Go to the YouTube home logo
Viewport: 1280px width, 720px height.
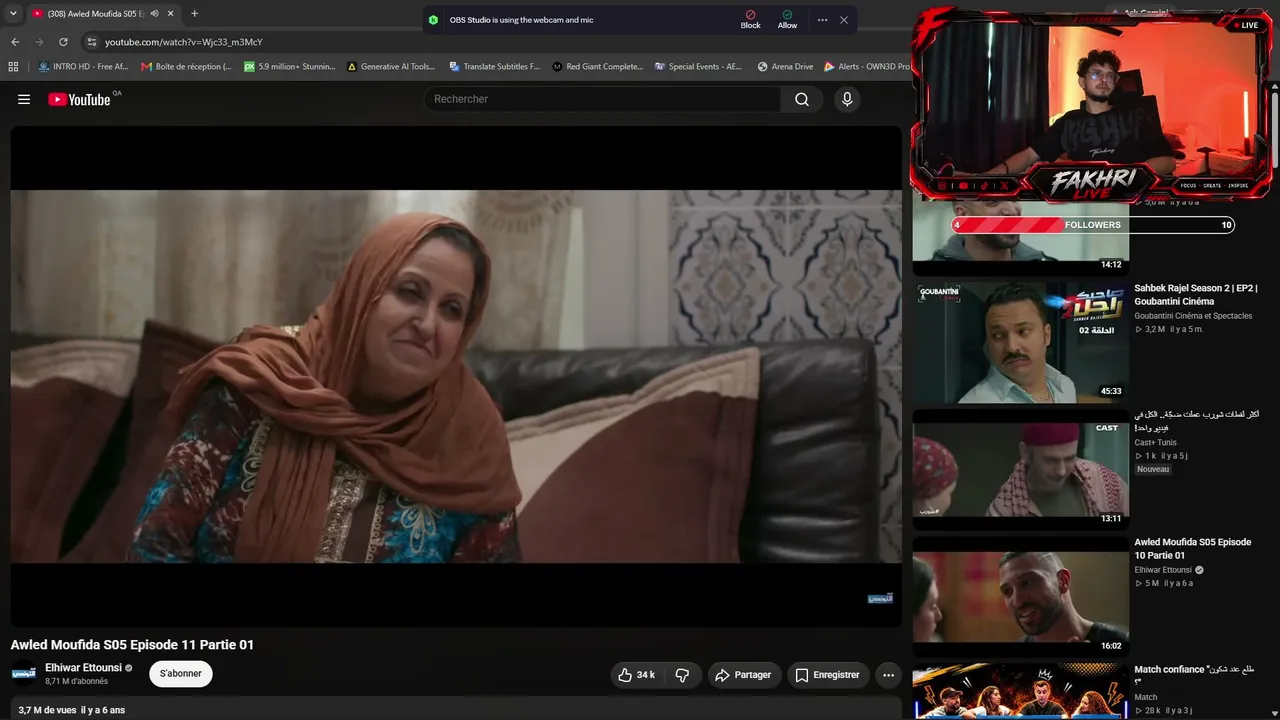79,99
